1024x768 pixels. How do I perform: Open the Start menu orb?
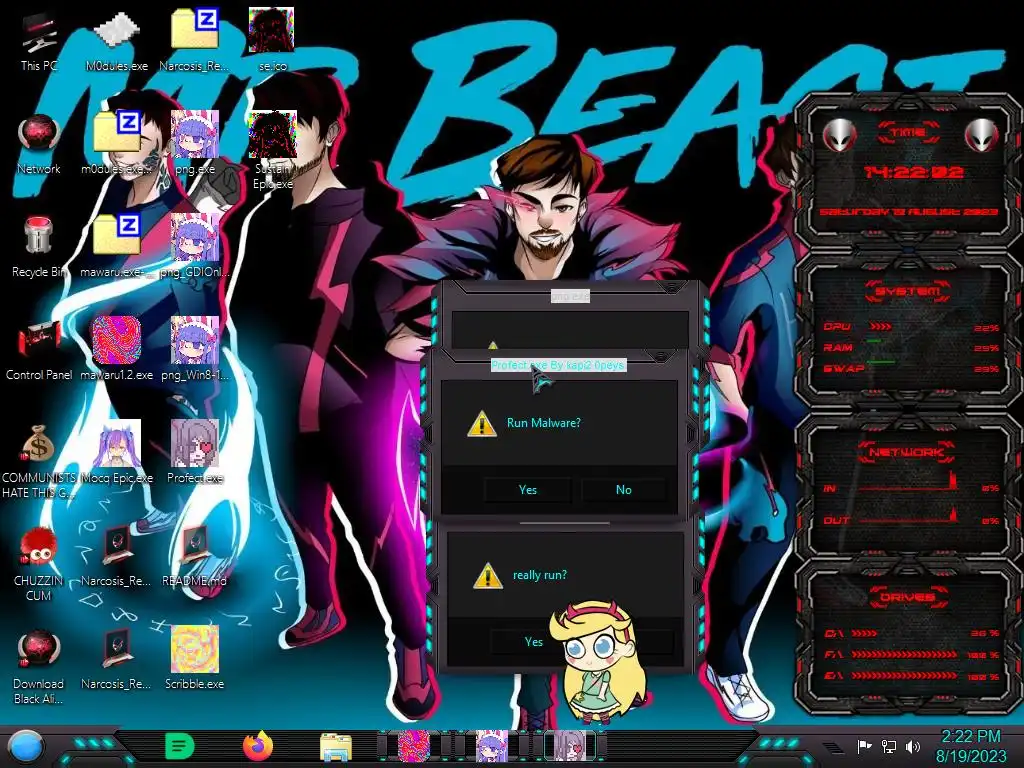[26, 746]
